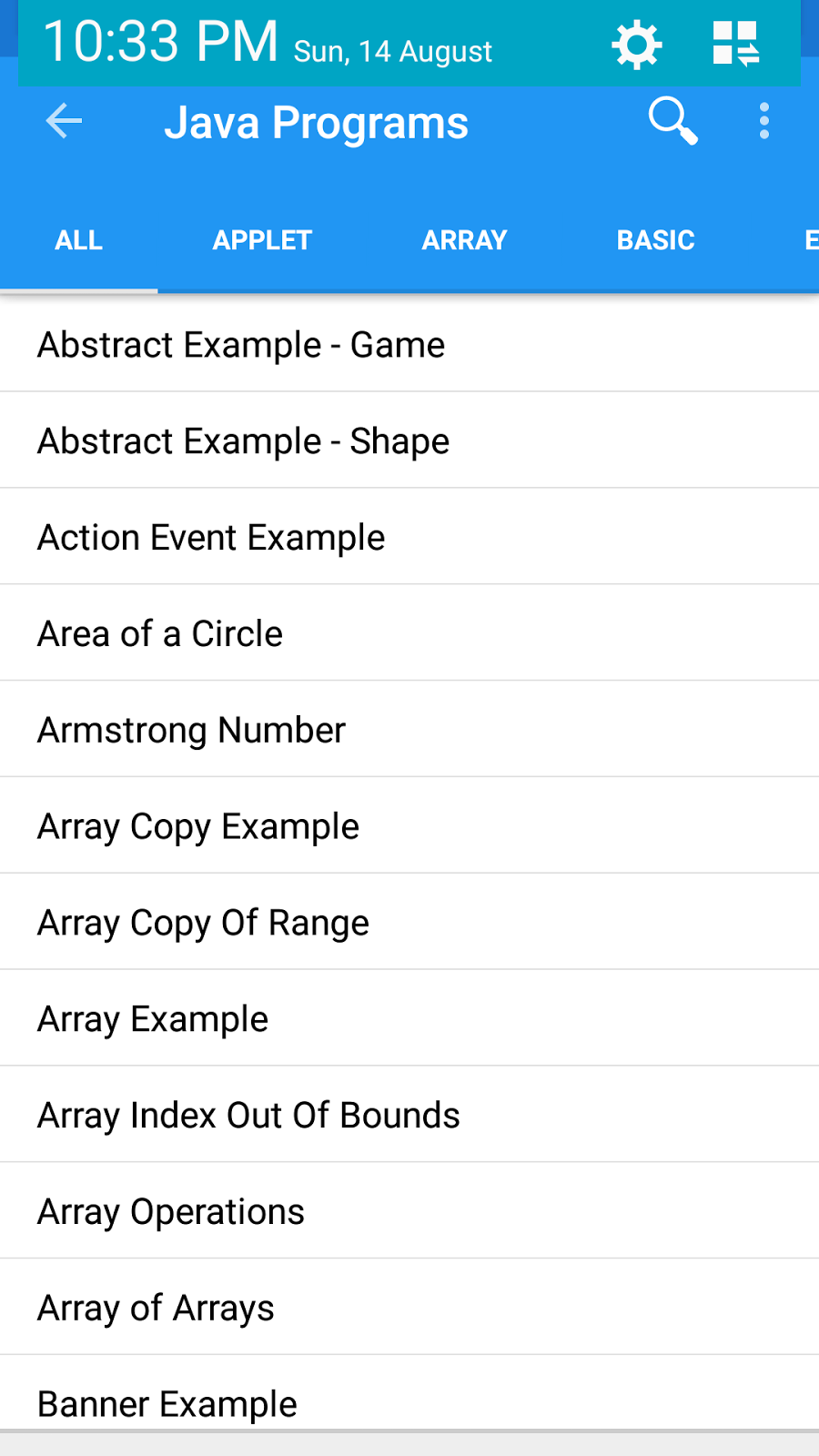
Task: Click the search icon
Action: coord(672,121)
